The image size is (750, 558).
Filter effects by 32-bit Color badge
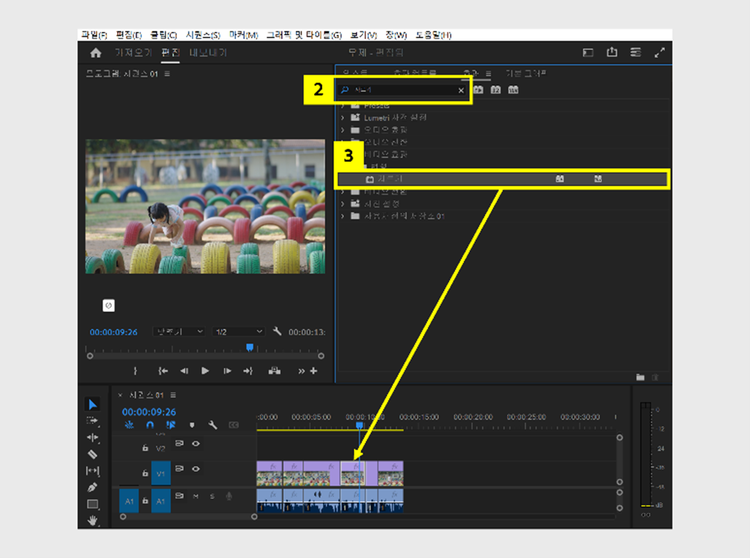[x=496, y=90]
